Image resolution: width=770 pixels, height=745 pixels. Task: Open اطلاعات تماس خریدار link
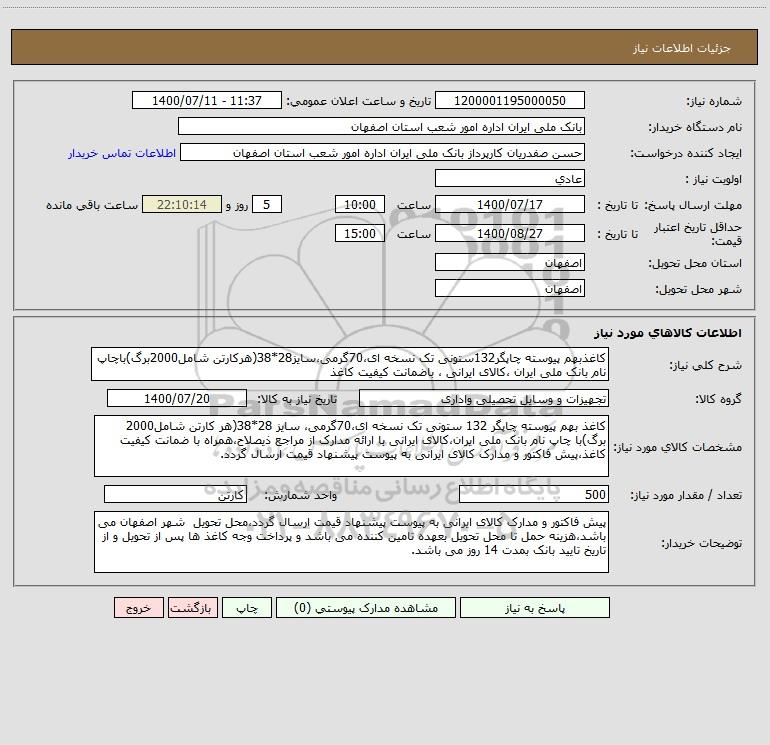[x=122, y=153]
